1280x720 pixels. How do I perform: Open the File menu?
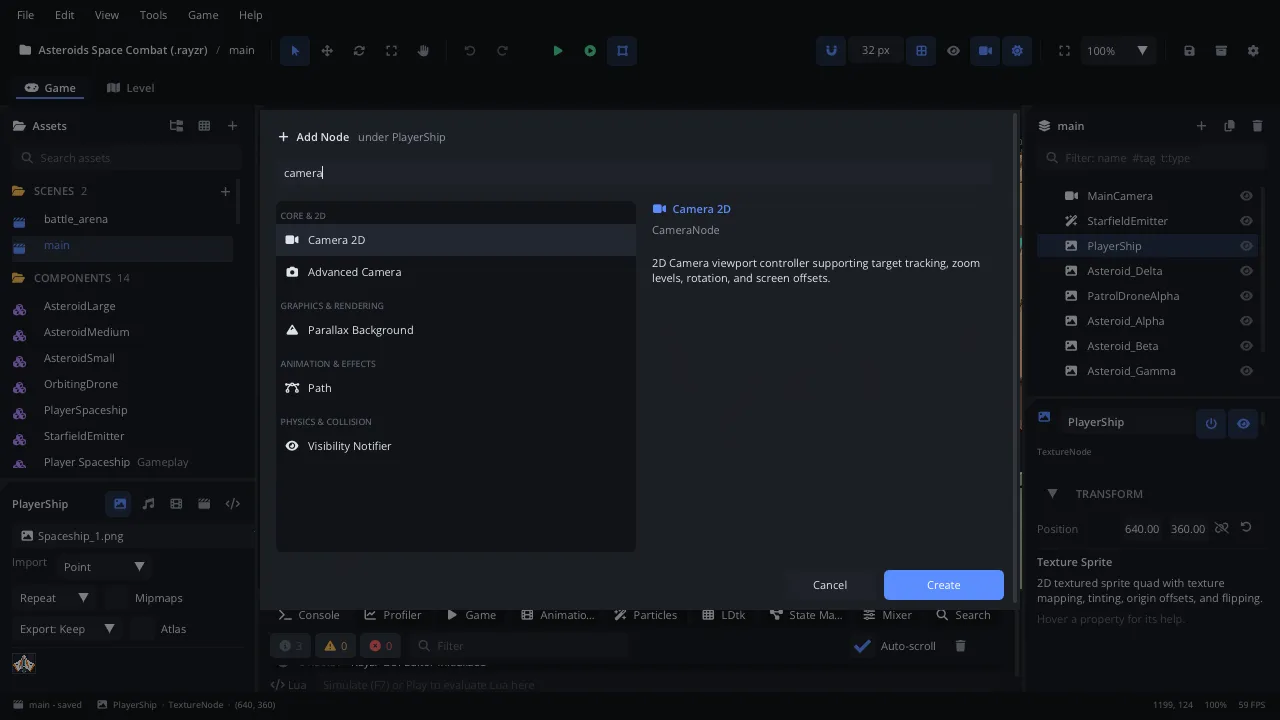pyautogui.click(x=26, y=15)
